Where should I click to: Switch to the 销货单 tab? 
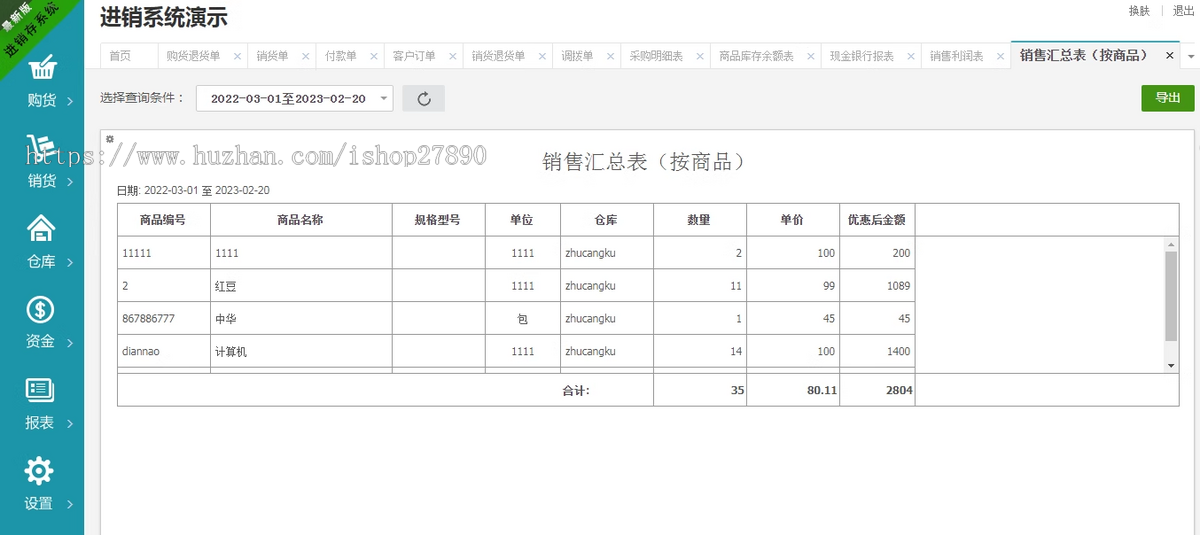click(272, 56)
